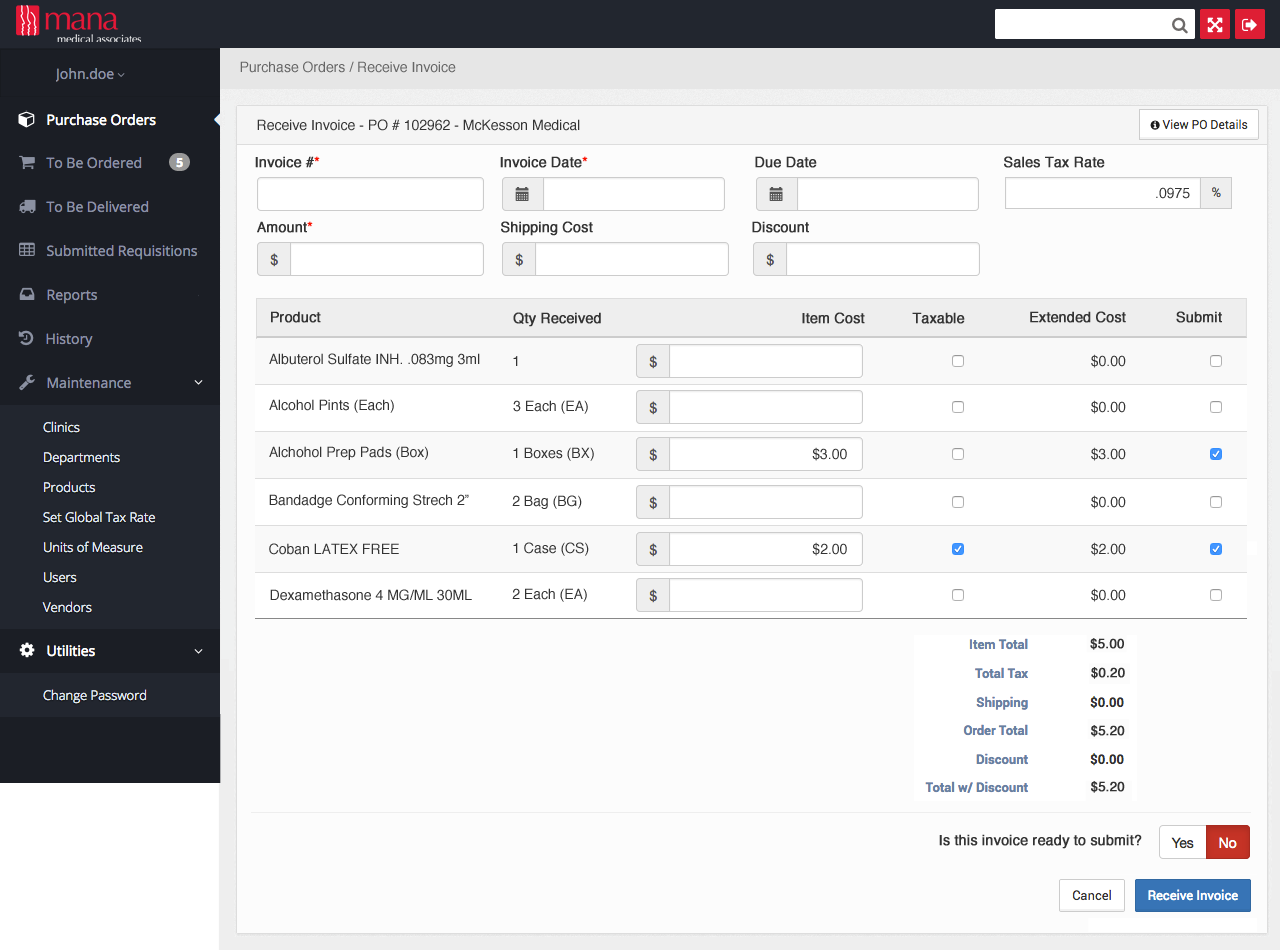
Task: Open the calendar picker for Due Date
Action: (776, 193)
